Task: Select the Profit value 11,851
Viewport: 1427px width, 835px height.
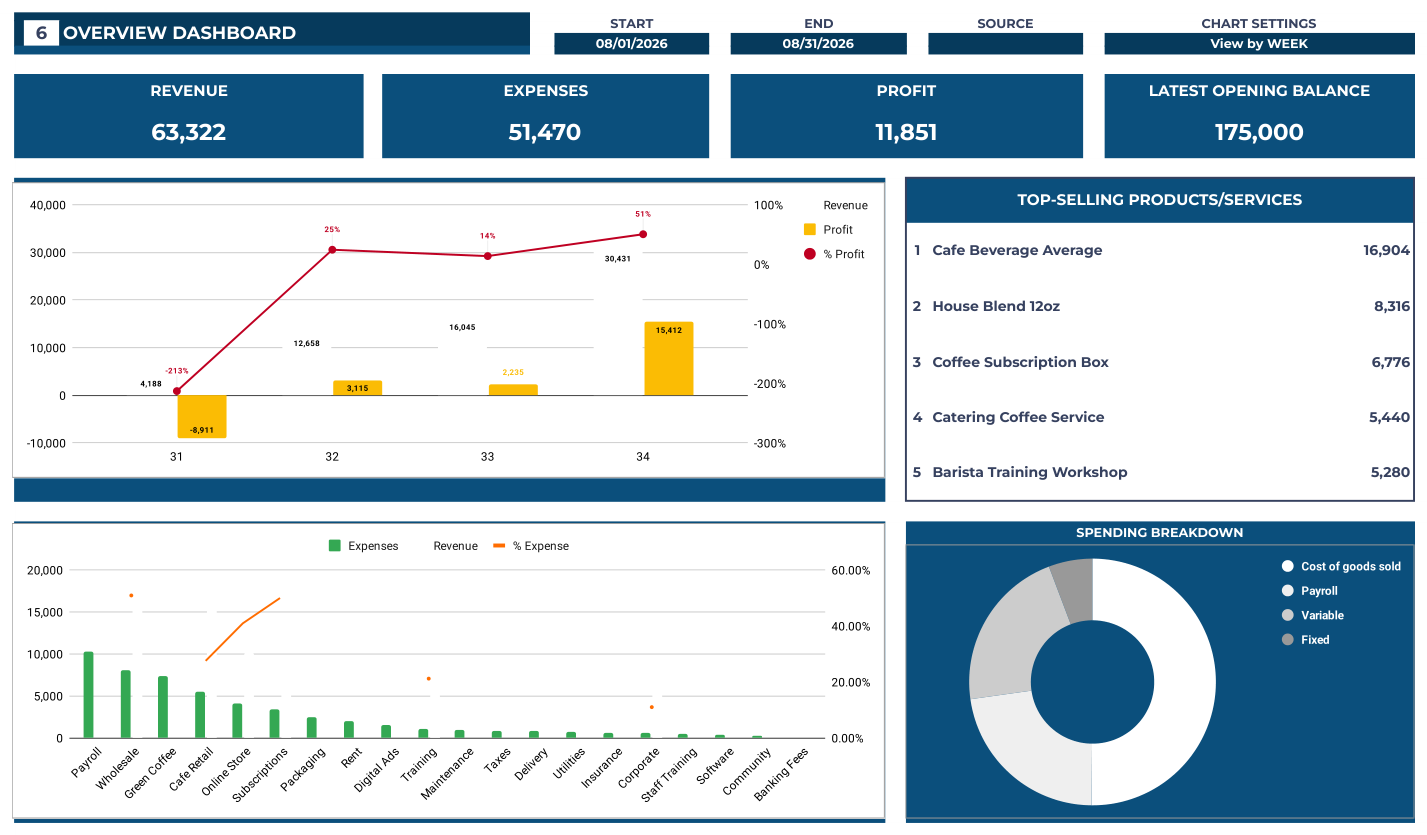Action: [x=906, y=132]
